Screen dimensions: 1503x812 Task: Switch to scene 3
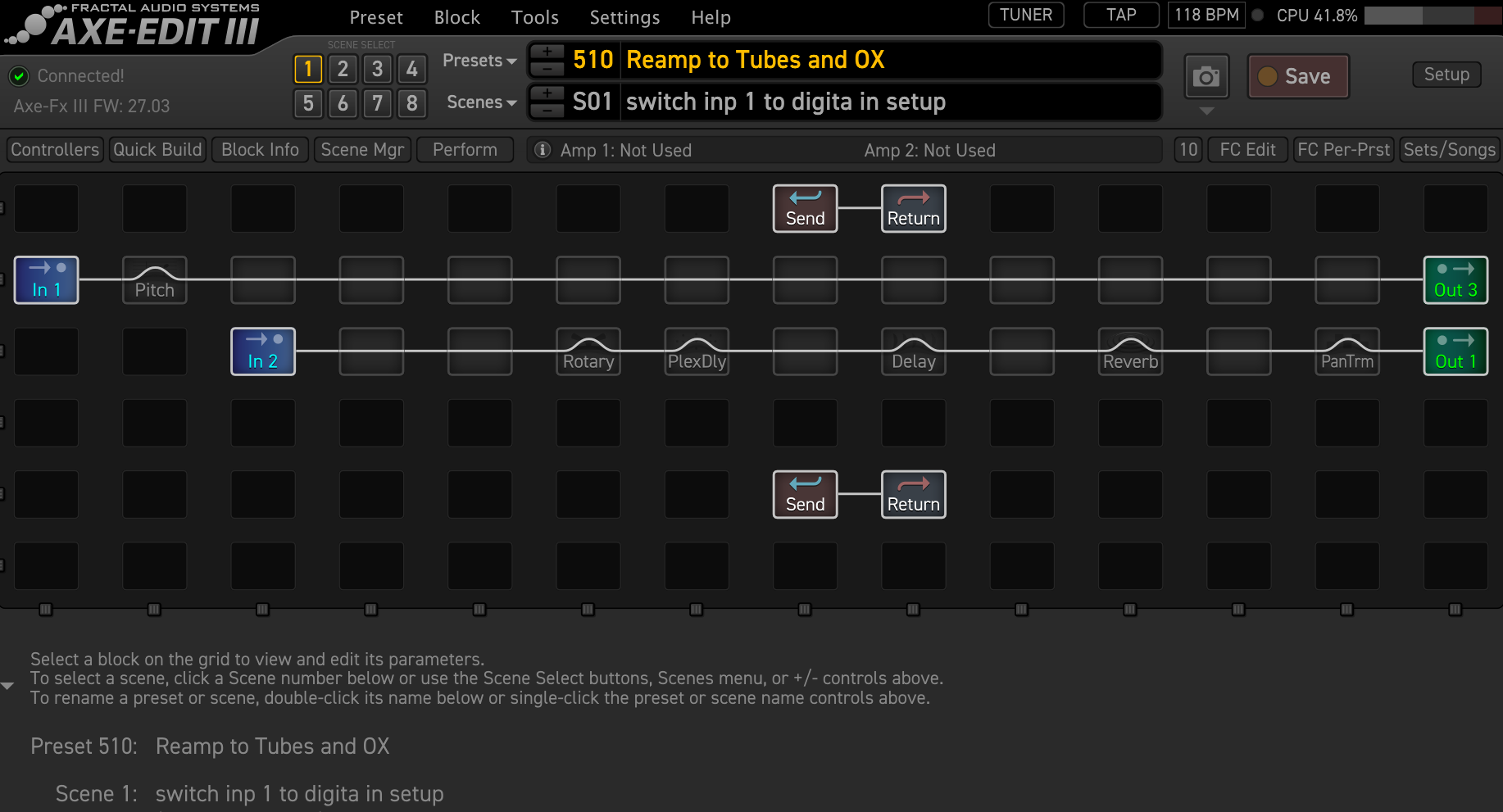coord(377,70)
